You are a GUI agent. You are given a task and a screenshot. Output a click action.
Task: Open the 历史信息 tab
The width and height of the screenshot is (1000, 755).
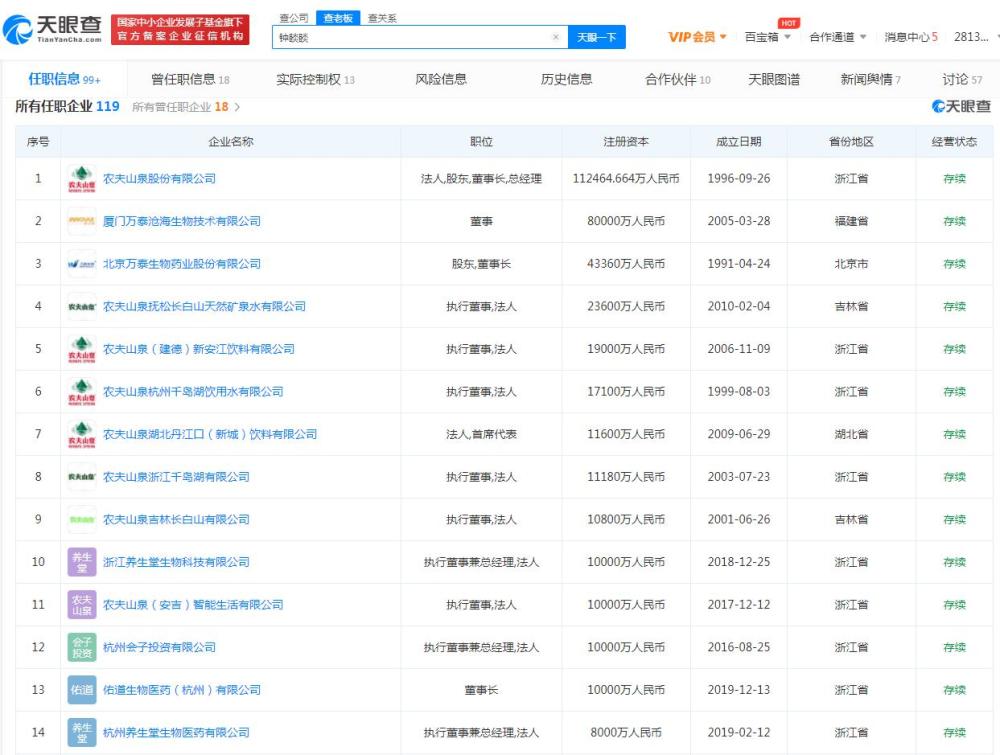pos(566,79)
